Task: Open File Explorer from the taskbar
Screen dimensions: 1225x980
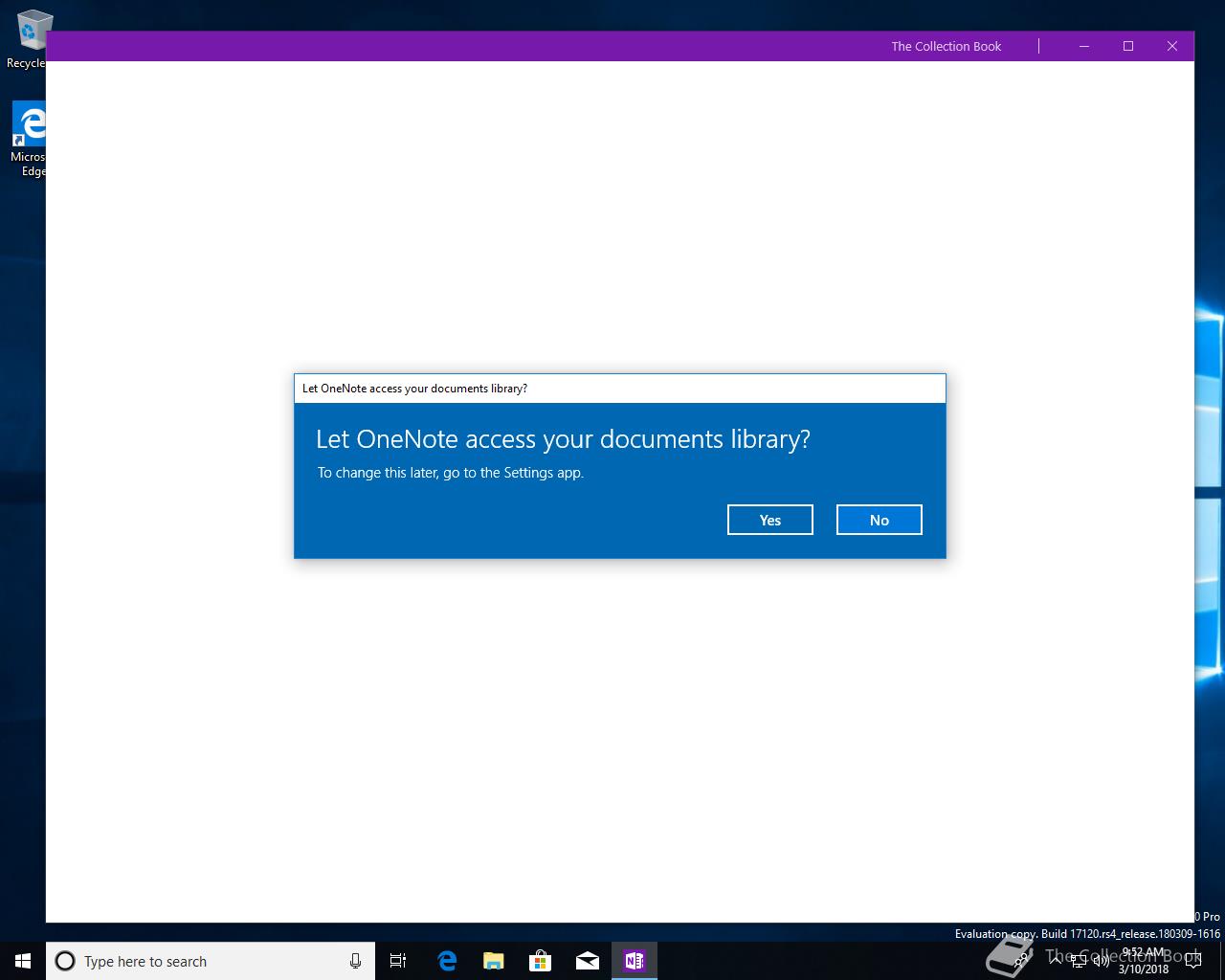Action: 494,961
